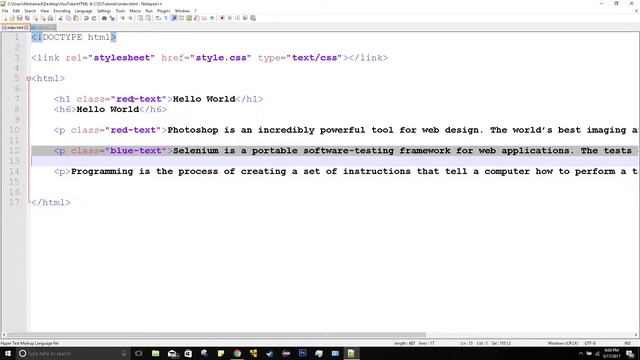Open Google Chrome from the taskbar
640x360 pixels.
tap(237, 353)
